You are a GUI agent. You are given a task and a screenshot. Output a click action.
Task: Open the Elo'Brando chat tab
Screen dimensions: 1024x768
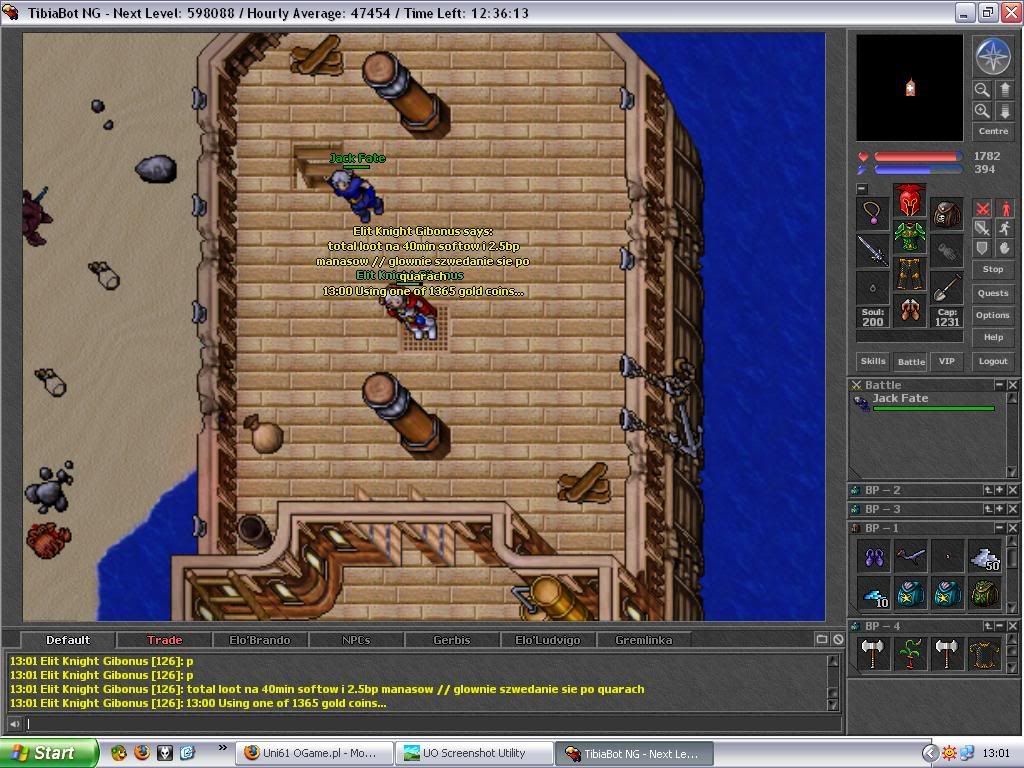pyautogui.click(x=259, y=640)
